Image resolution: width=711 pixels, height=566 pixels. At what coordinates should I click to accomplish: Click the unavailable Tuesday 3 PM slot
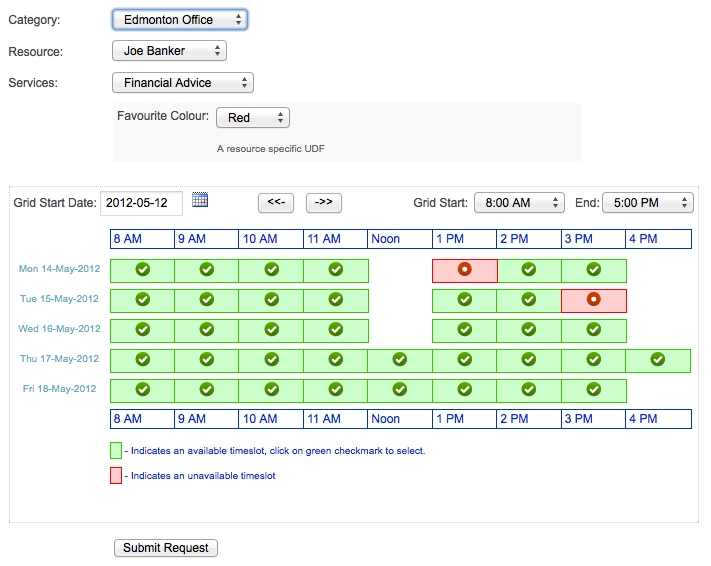(593, 299)
